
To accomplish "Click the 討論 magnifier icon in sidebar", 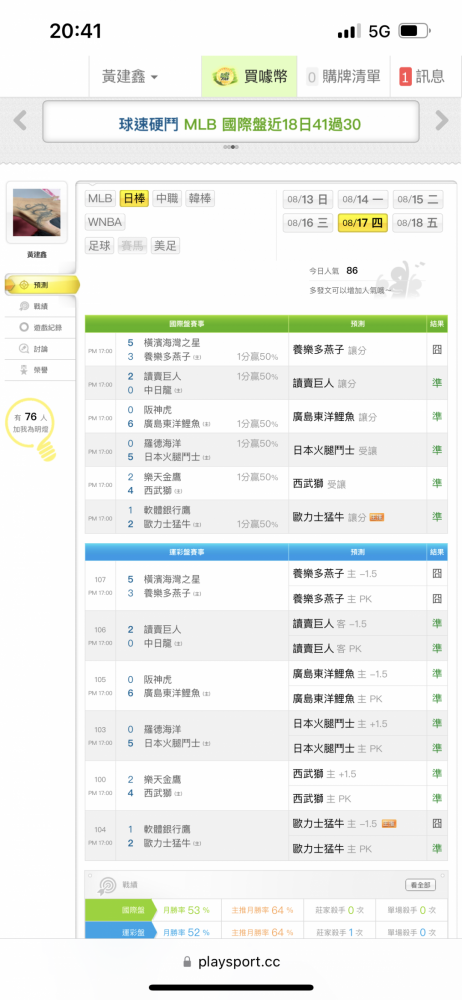I will 24,348.
